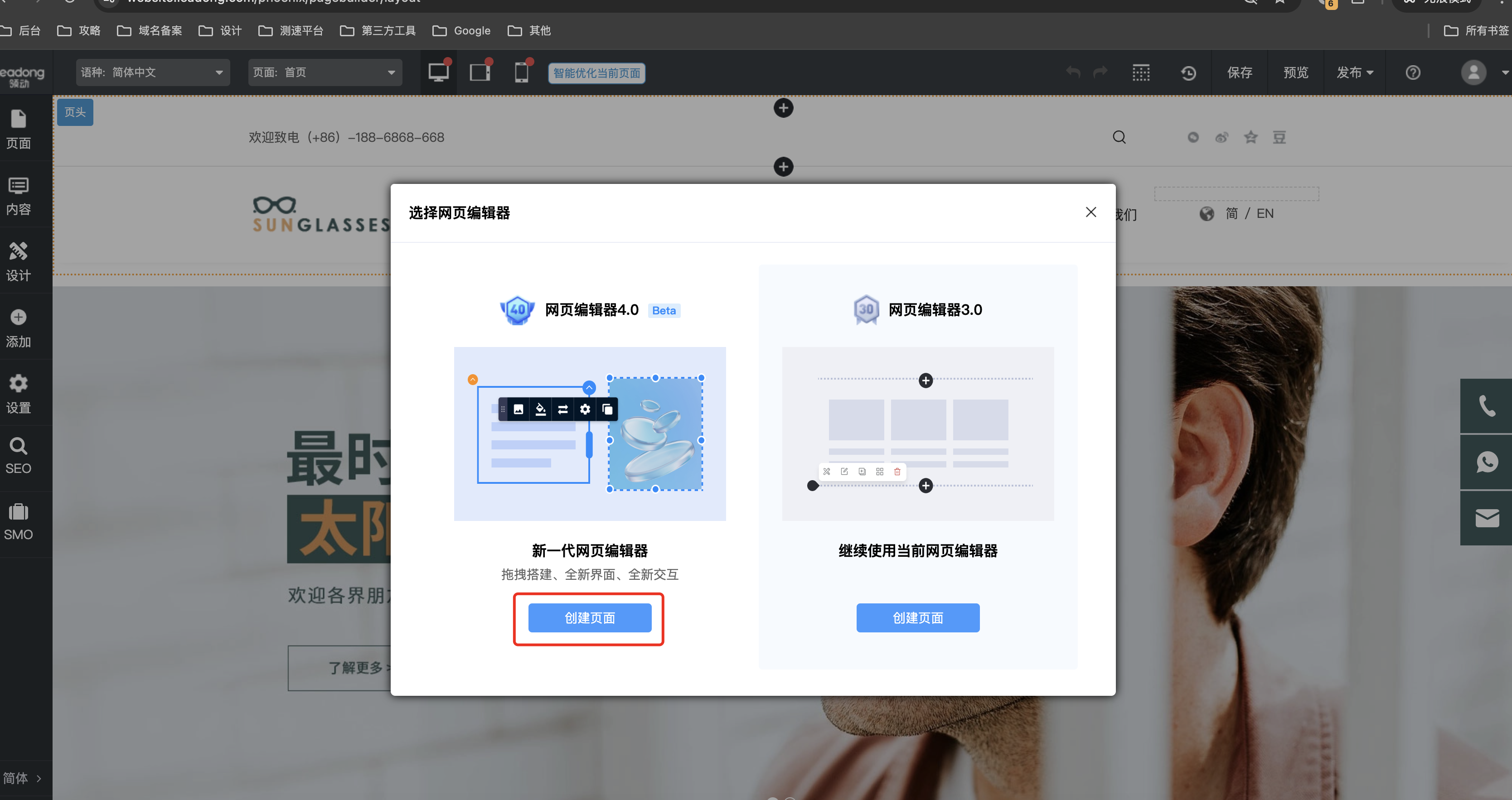Image resolution: width=1512 pixels, height=800 pixels.
Task: Switch to desktop preview device icon
Action: [x=438, y=73]
